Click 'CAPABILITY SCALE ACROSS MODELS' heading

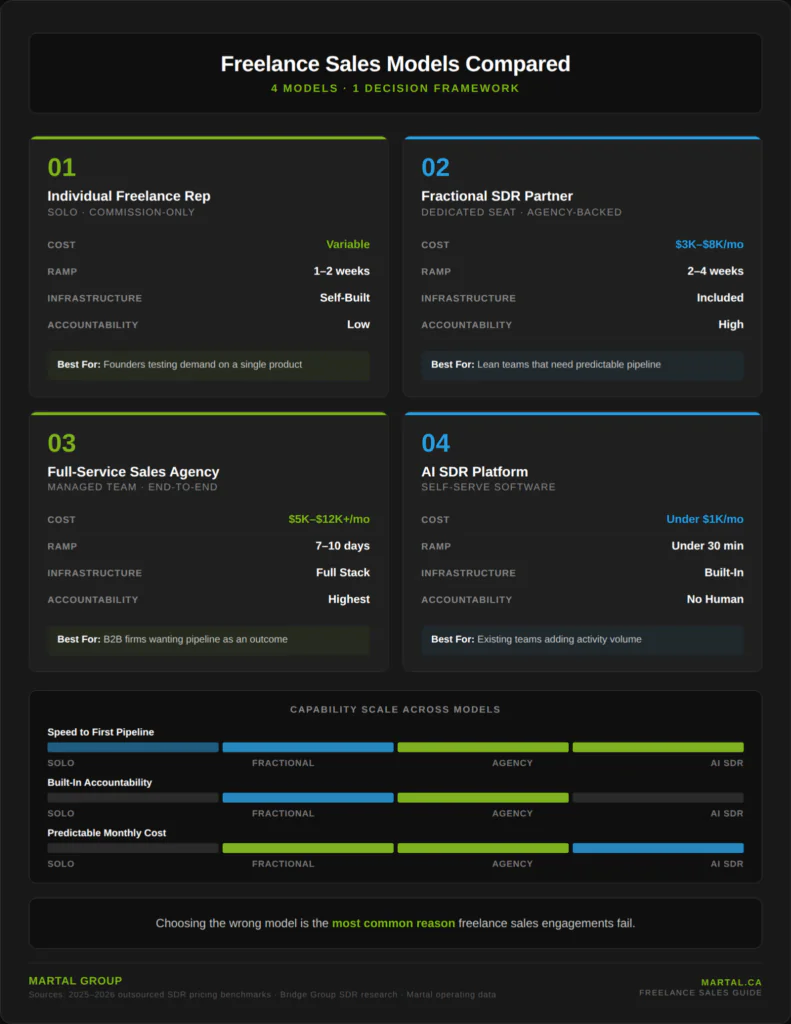pyautogui.click(x=395, y=709)
